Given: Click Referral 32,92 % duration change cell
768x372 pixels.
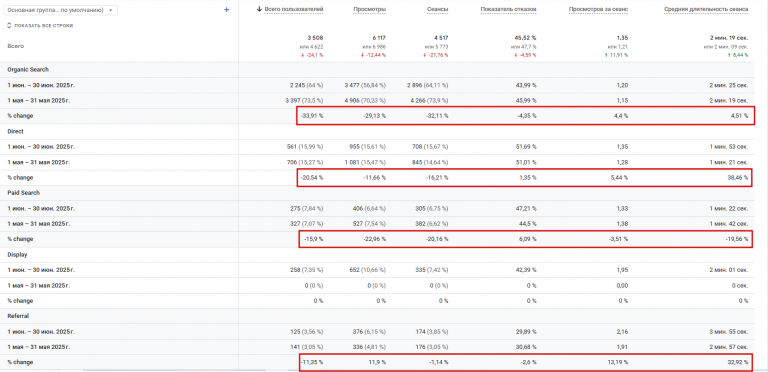Looking at the screenshot, I should click(738, 362).
